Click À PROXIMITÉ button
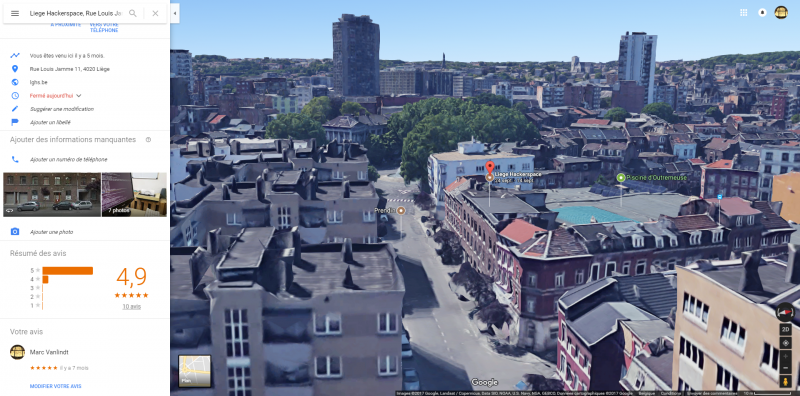The image size is (800, 396). click(x=65, y=24)
